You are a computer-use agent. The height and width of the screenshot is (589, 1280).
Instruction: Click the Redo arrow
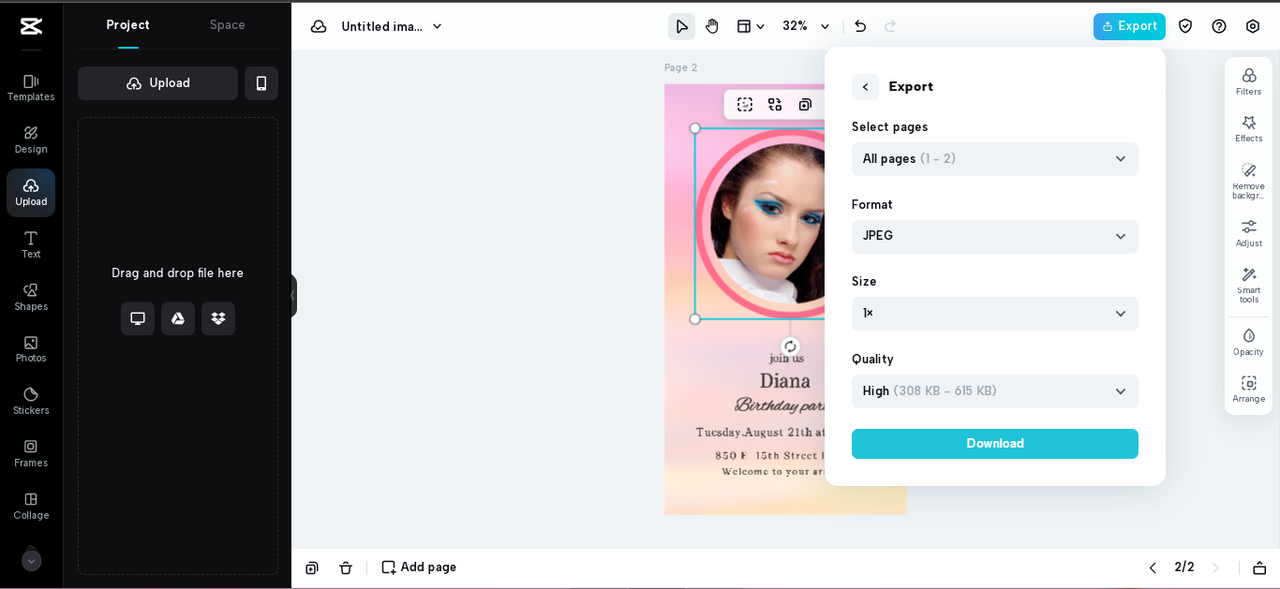[890, 26]
